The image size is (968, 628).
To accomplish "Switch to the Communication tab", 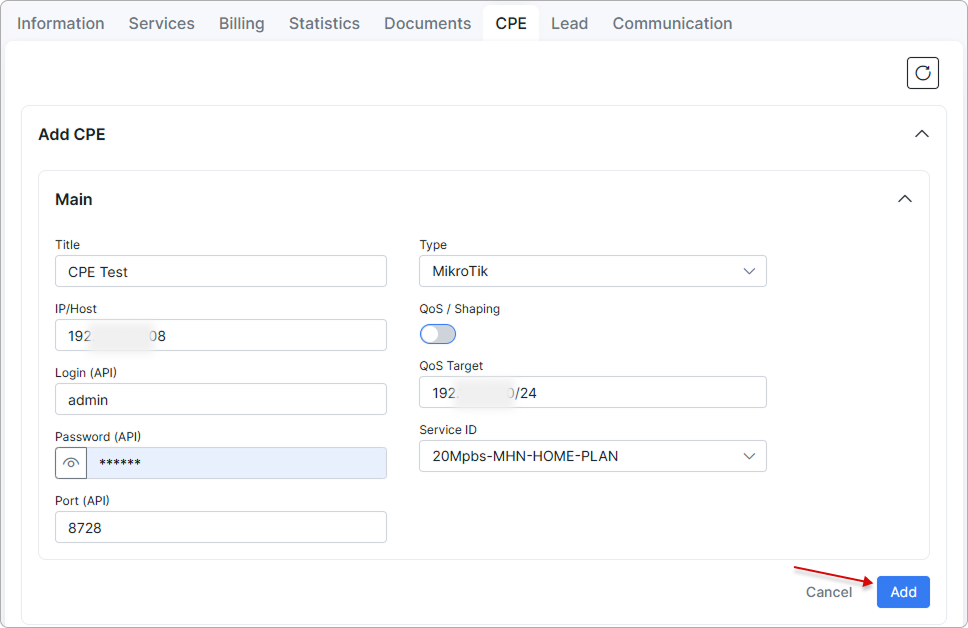I will 672,23.
